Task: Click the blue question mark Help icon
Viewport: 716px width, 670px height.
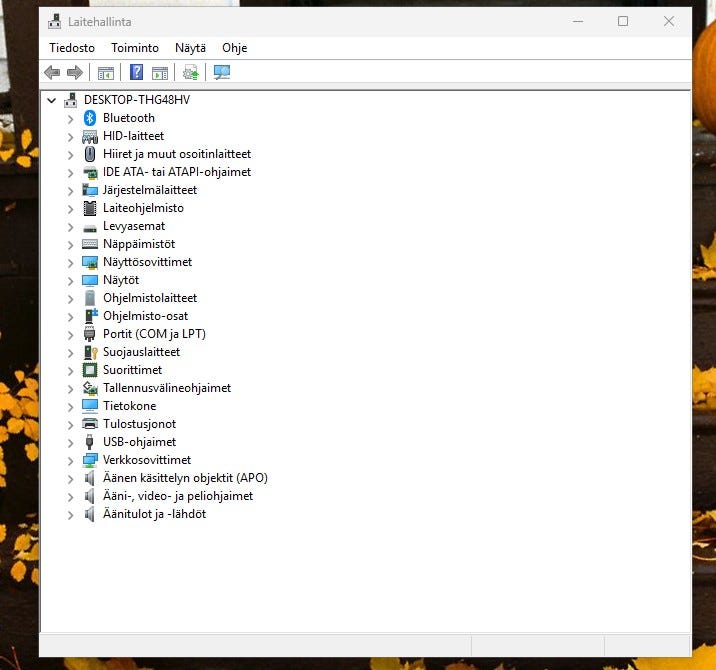Action: pyautogui.click(x=136, y=72)
